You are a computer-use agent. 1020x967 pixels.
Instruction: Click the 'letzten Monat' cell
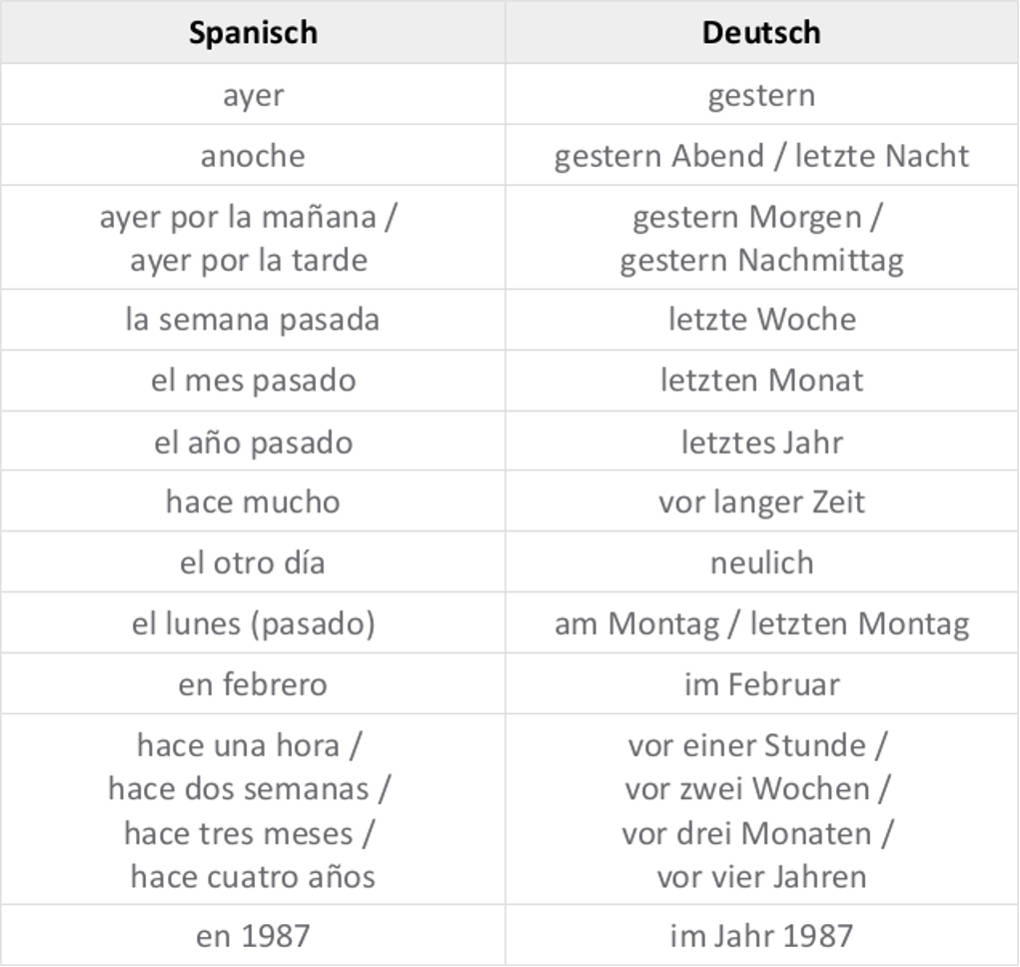coord(761,381)
